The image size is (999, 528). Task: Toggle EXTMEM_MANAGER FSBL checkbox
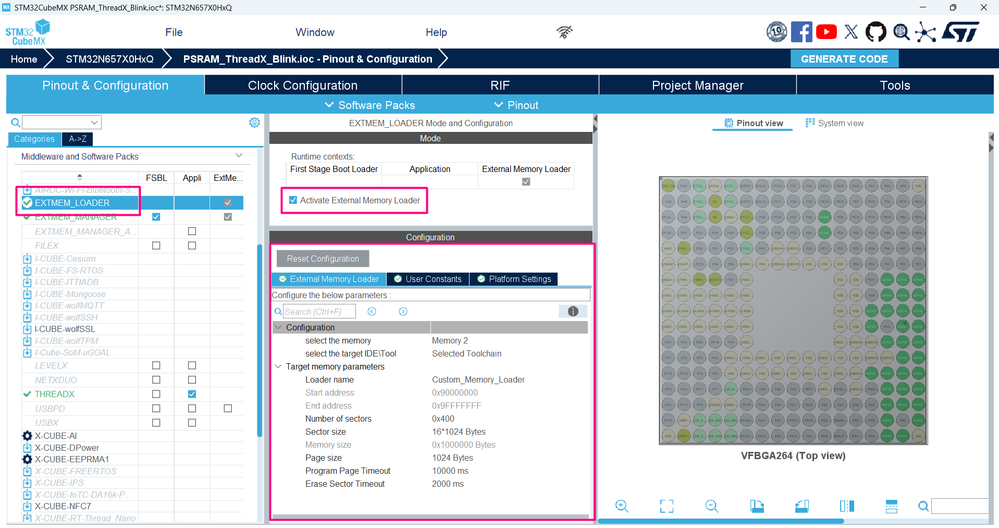coord(156,217)
